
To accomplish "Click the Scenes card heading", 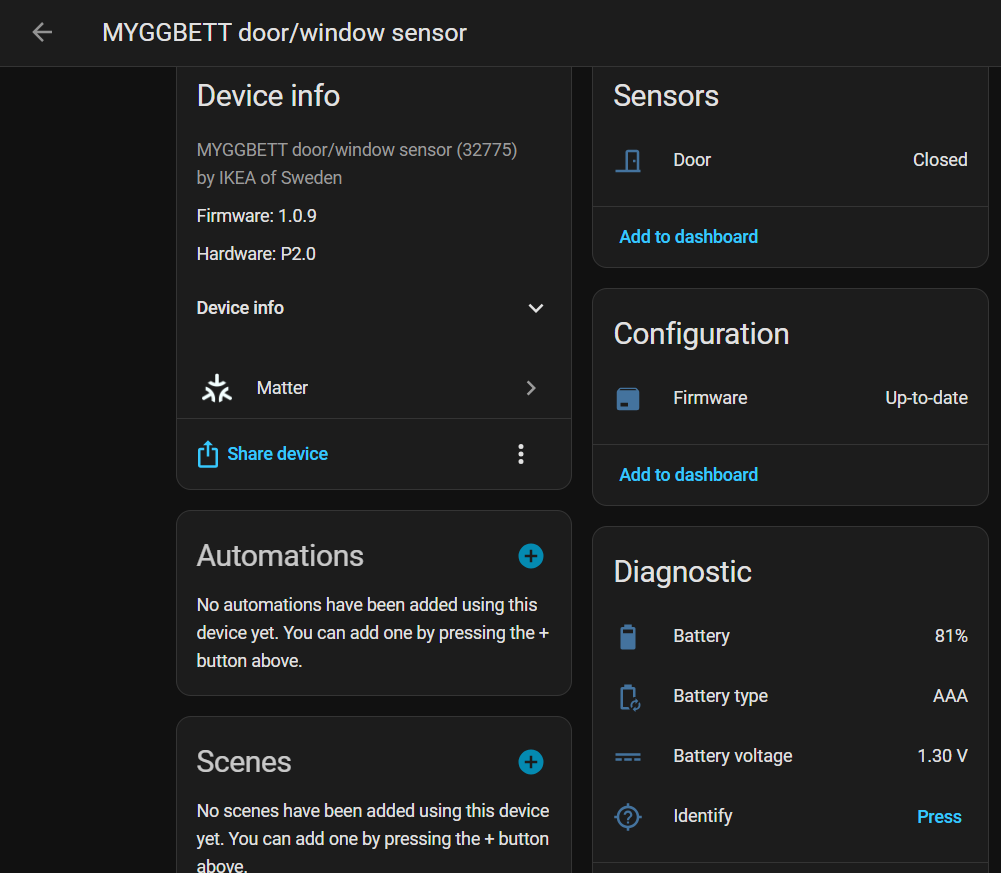I will 244,762.
